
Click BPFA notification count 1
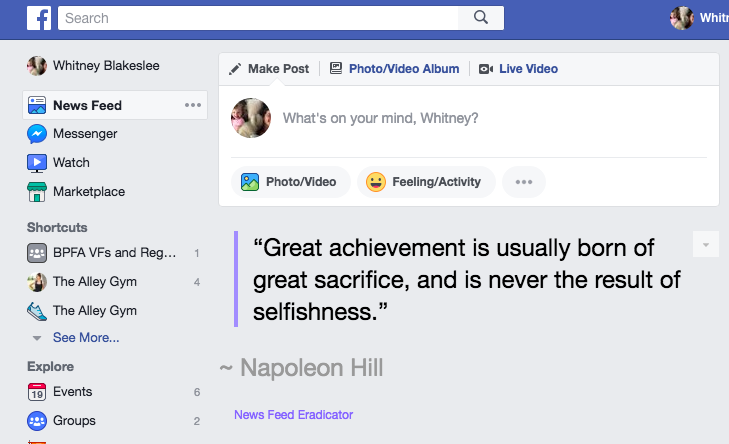point(197,253)
